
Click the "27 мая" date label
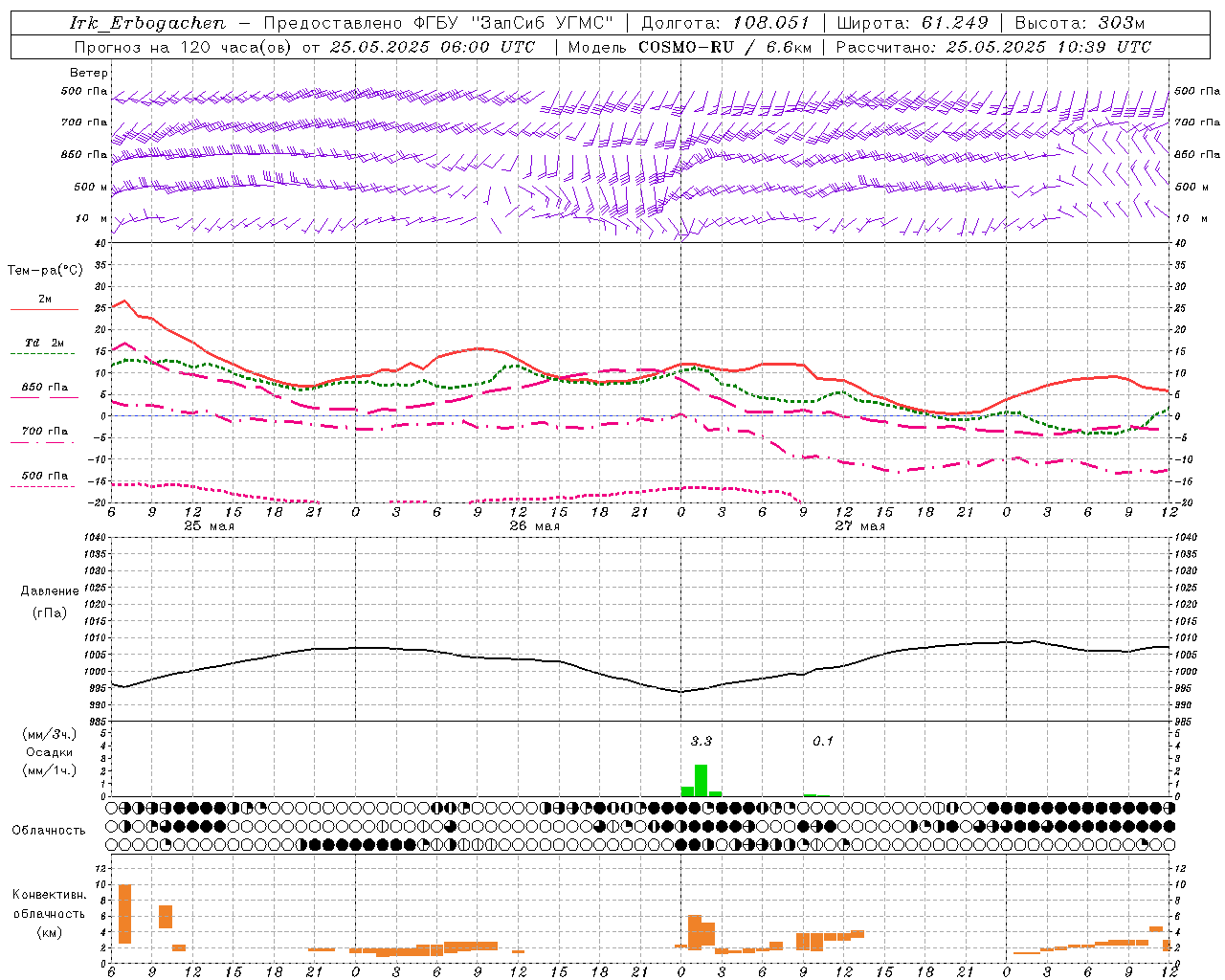point(859,526)
